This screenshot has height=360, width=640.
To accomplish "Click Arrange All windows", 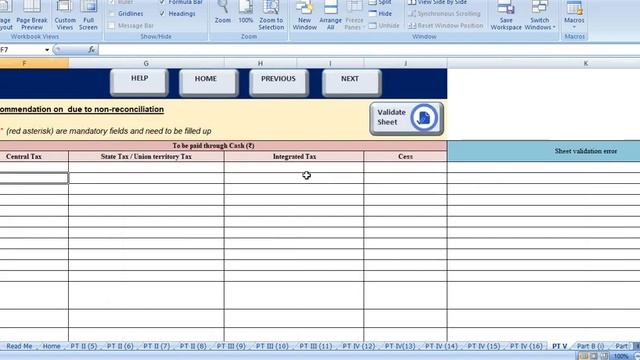I will click(x=331, y=16).
